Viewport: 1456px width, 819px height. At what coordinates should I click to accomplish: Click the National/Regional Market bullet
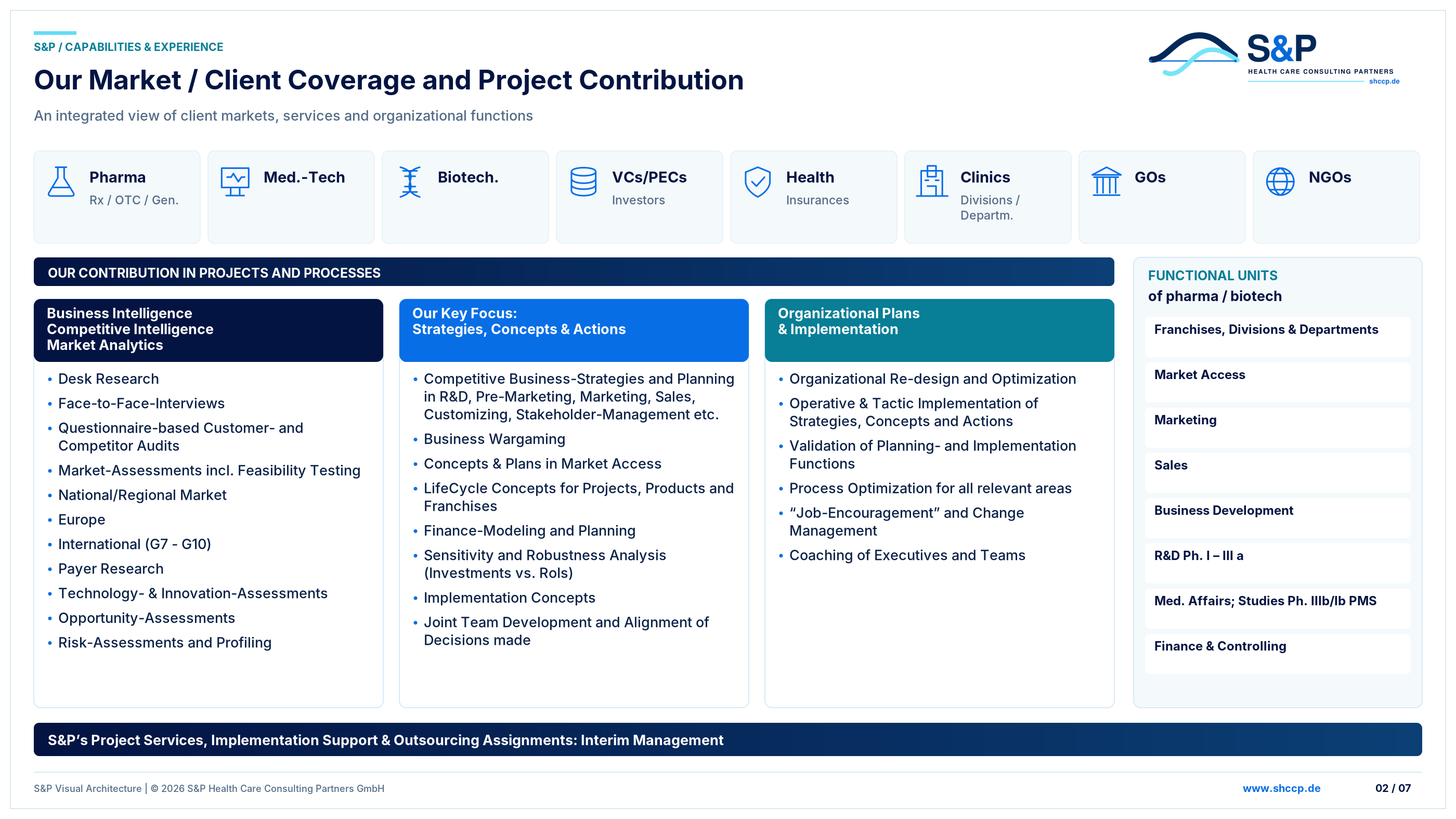pyautogui.click(x=142, y=495)
